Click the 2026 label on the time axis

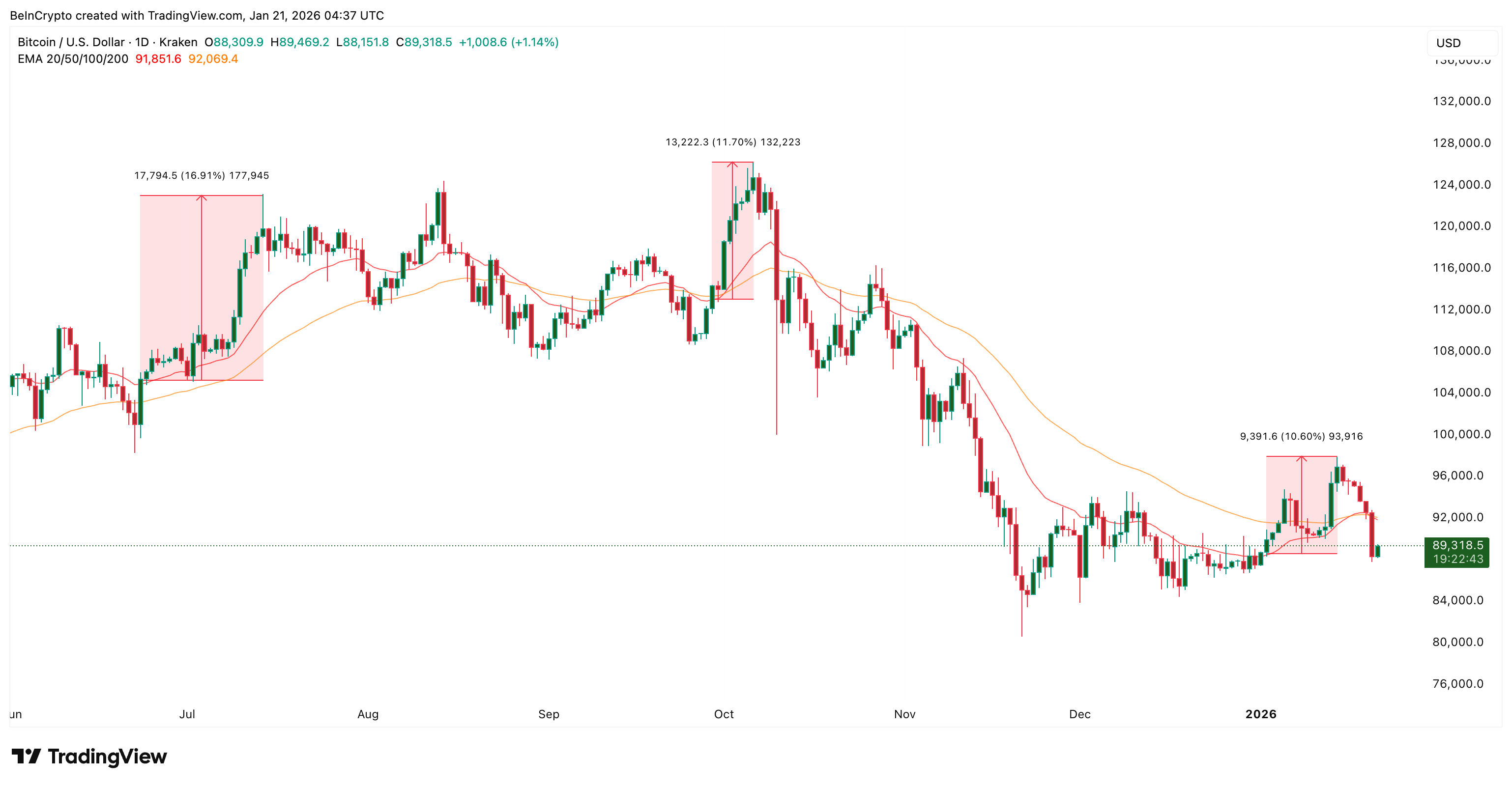click(1261, 714)
